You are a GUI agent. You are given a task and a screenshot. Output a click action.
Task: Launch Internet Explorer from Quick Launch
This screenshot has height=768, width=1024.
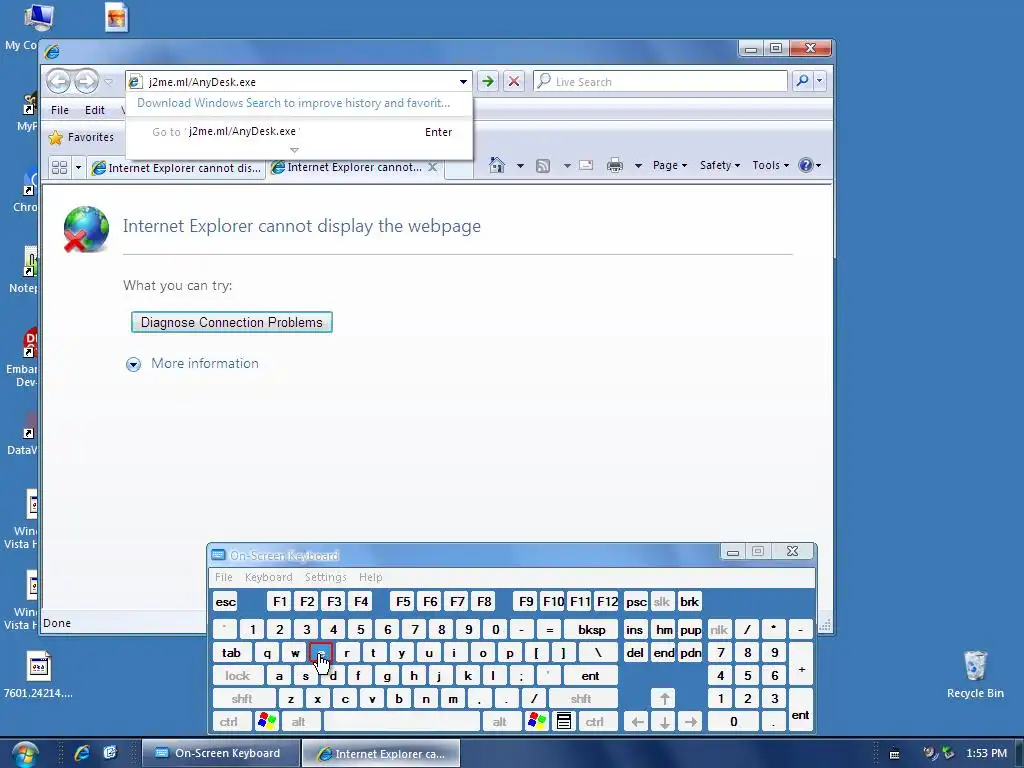pos(82,753)
